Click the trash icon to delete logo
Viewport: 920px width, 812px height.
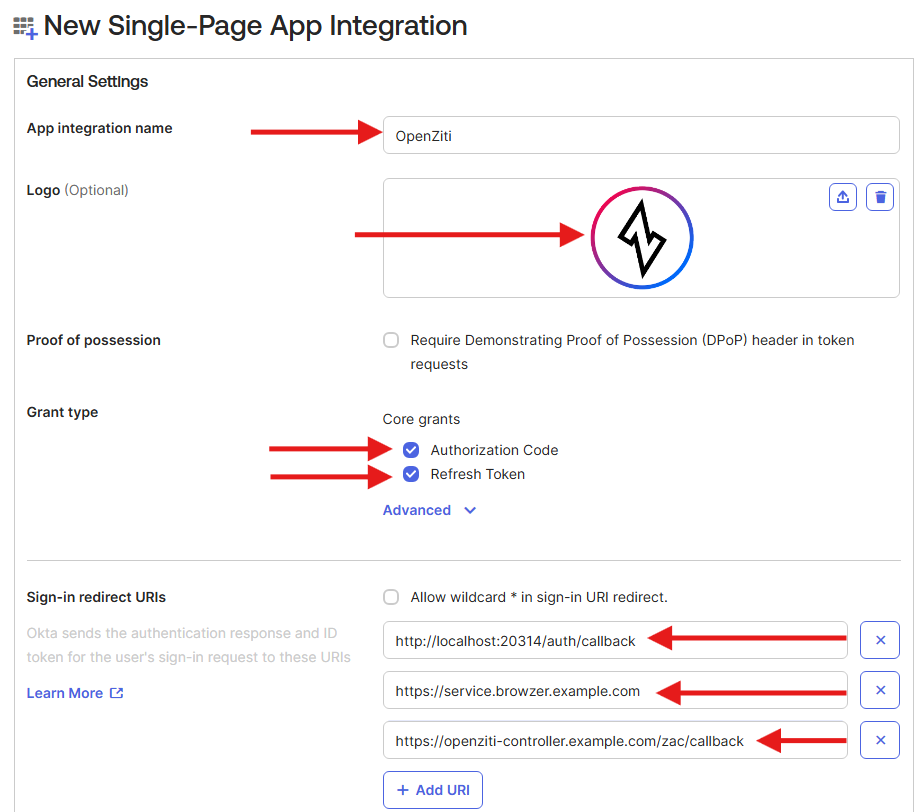(x=880, y=197)
